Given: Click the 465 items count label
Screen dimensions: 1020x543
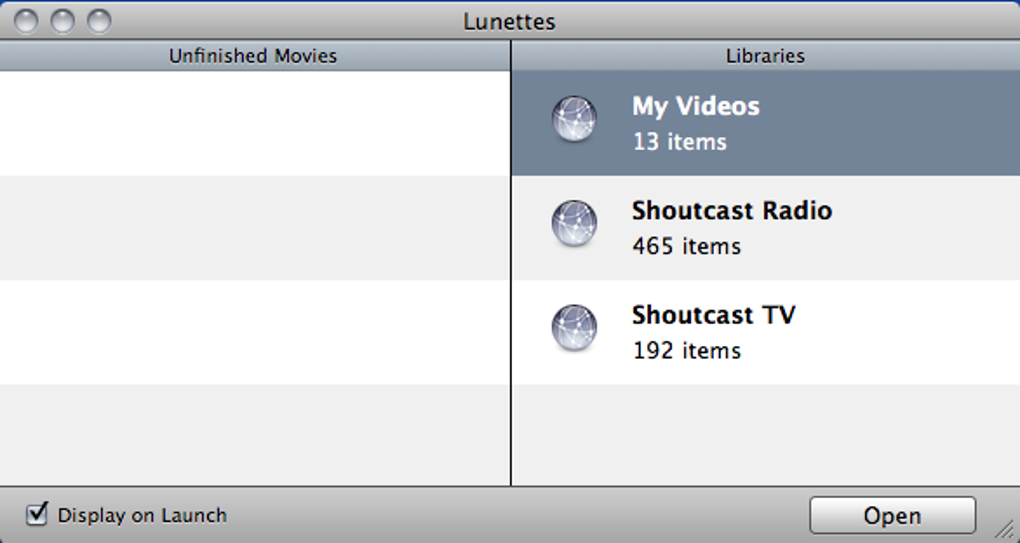Looking at the screenshot, I should tap(686, 246).
